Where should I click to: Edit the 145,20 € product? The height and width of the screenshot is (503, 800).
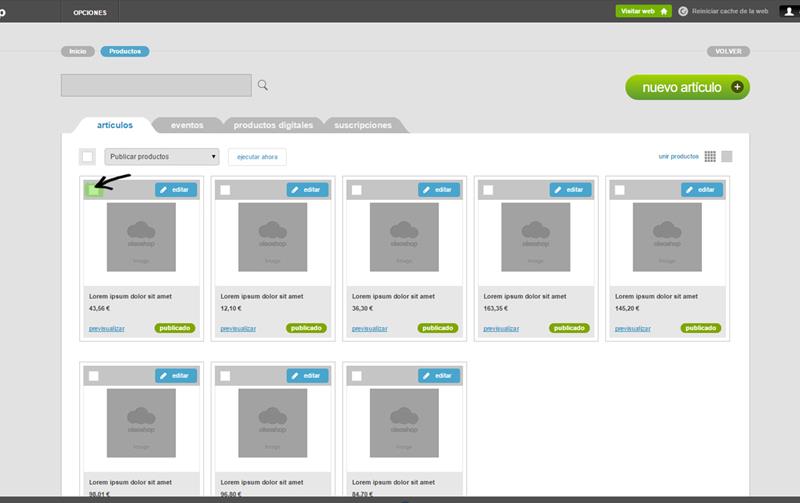click(x=702, y=189)
